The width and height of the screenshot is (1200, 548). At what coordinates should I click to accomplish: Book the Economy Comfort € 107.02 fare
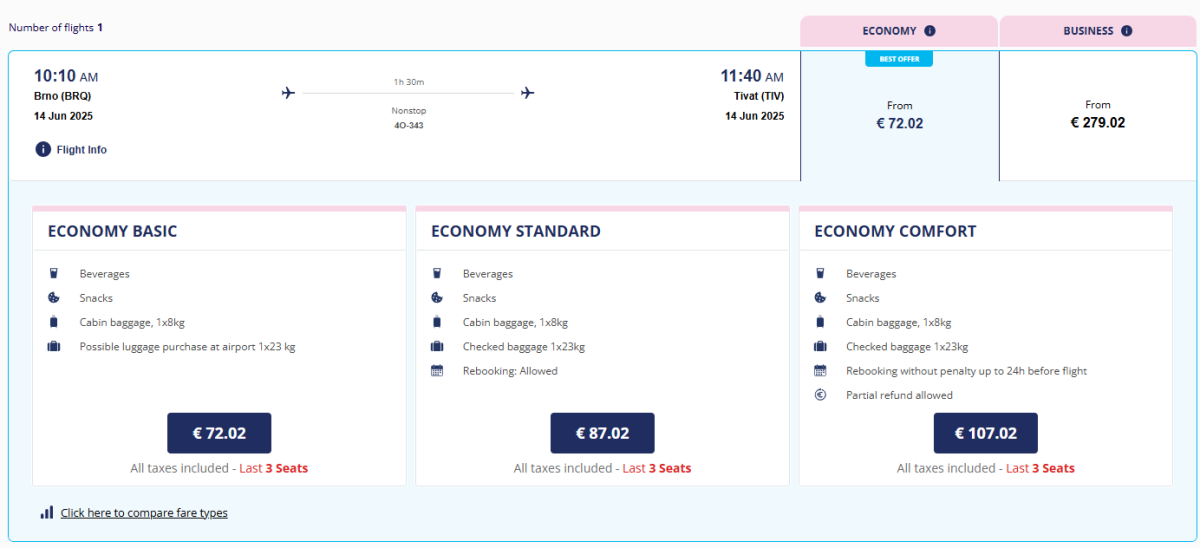(985, 433)
